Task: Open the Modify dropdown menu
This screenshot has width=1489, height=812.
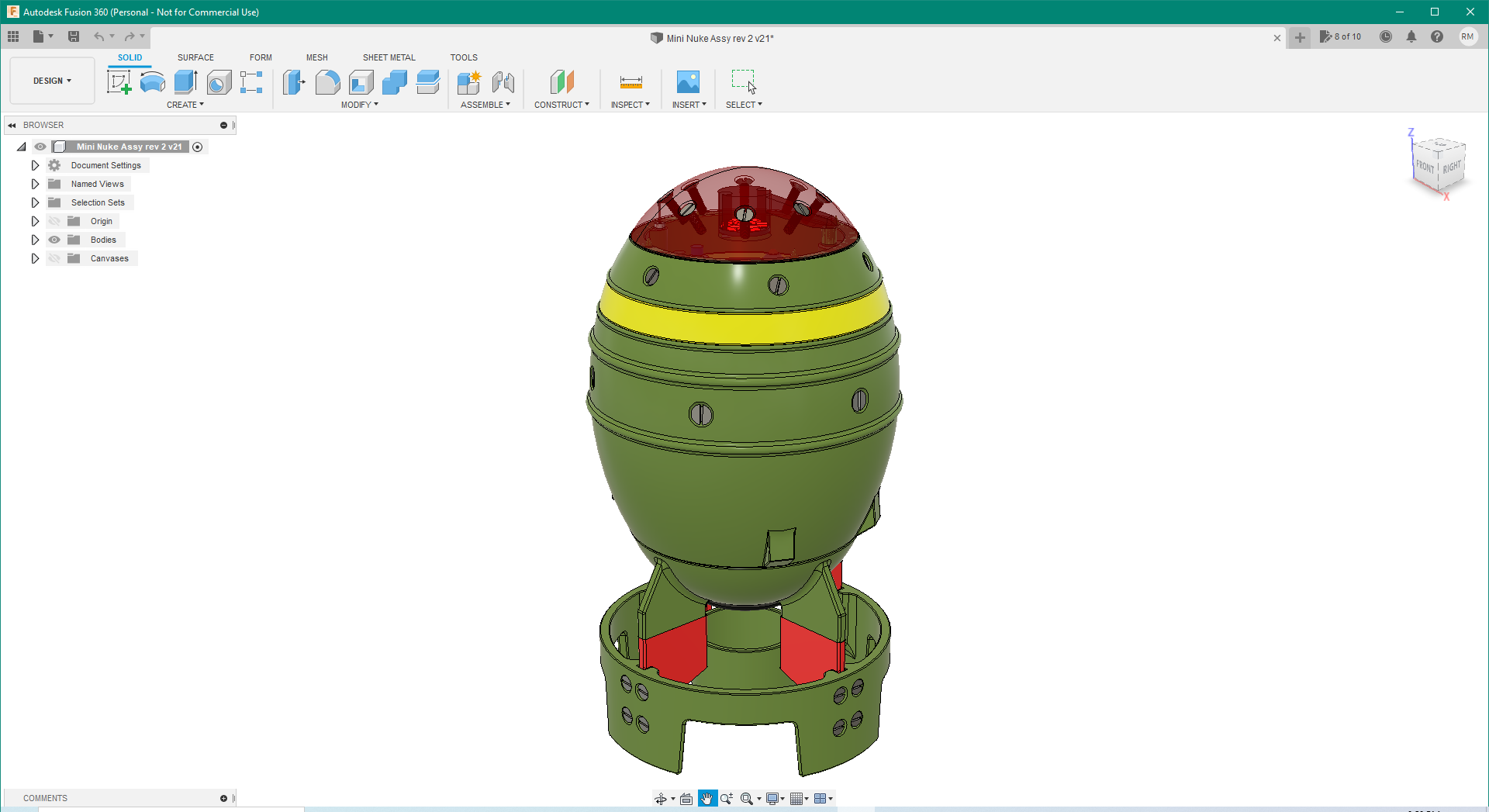Action: [x=360, y=105]
